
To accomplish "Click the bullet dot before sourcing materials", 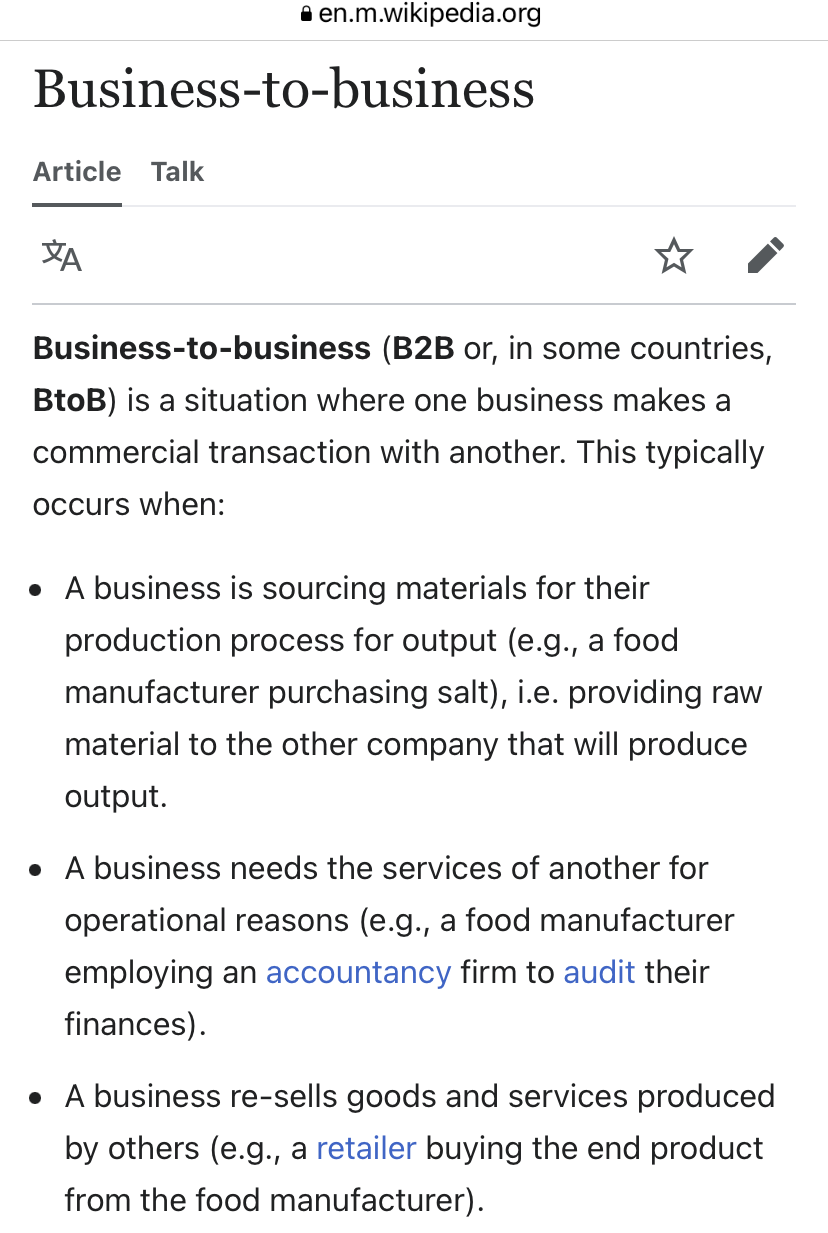I will pyautogui.click(x=37, y=590).
